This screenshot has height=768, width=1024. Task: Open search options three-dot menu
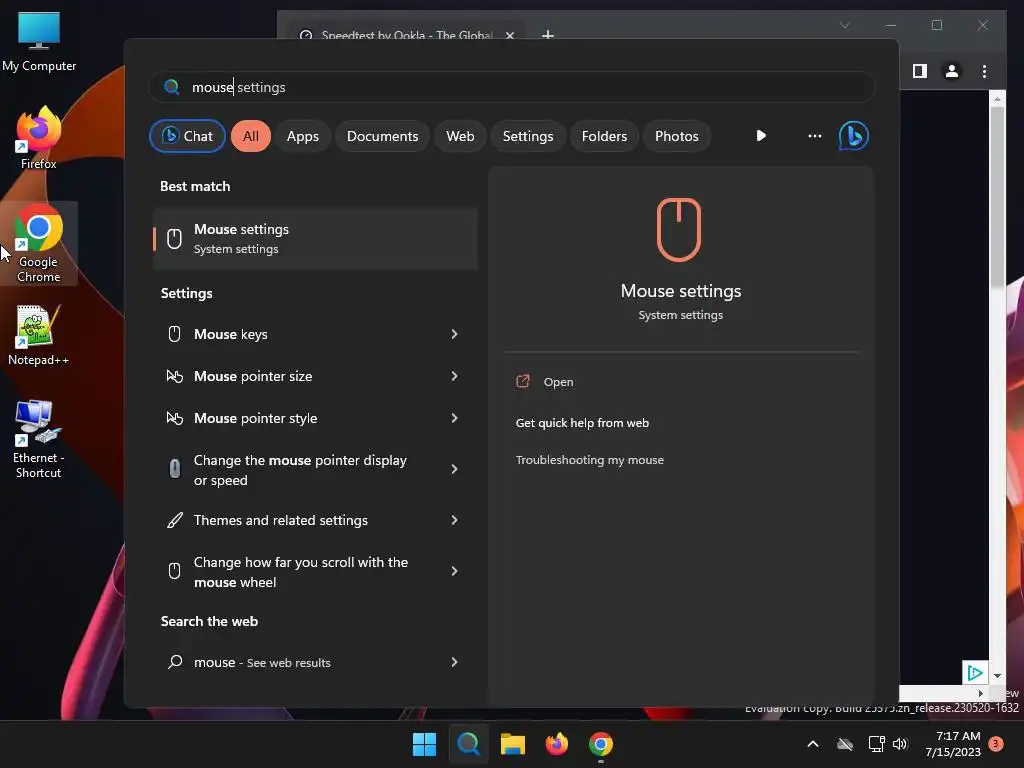814,136
